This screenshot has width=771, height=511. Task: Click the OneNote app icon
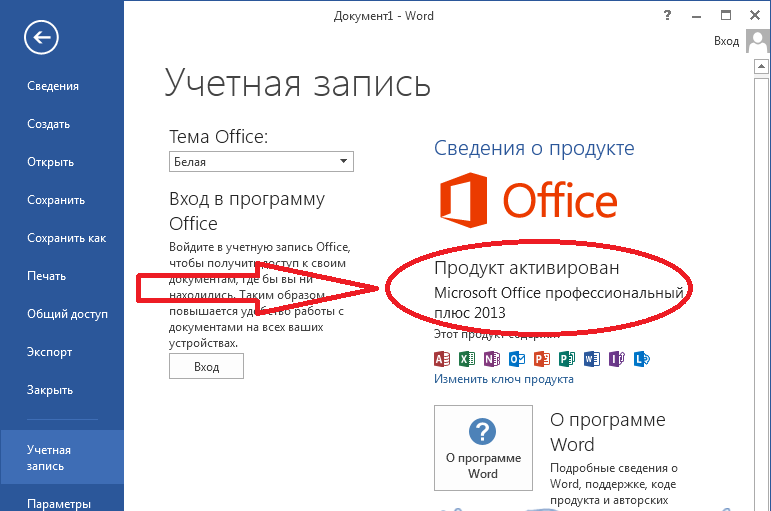[492, 359]
